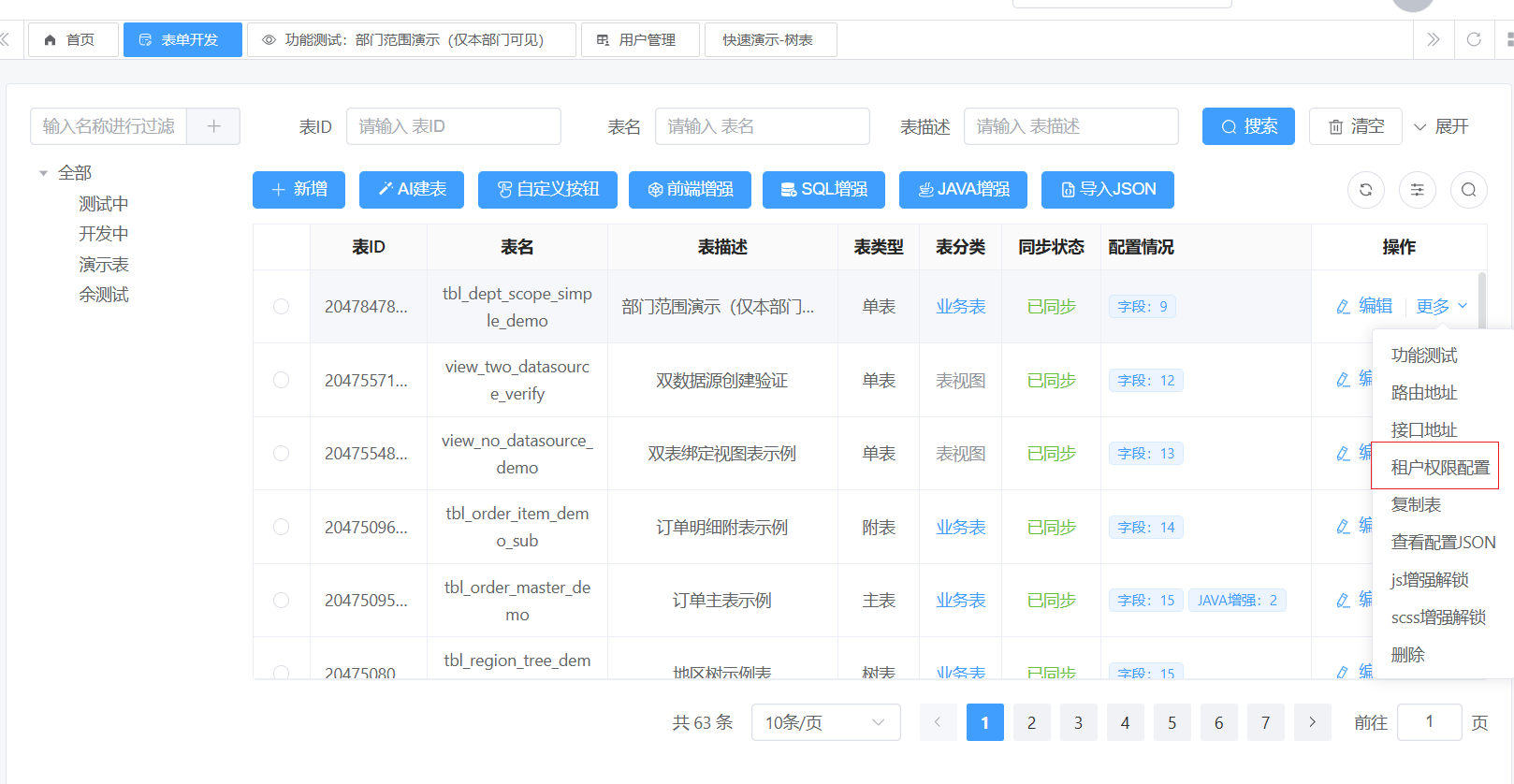Click the refresh icon above the table

1365,190
